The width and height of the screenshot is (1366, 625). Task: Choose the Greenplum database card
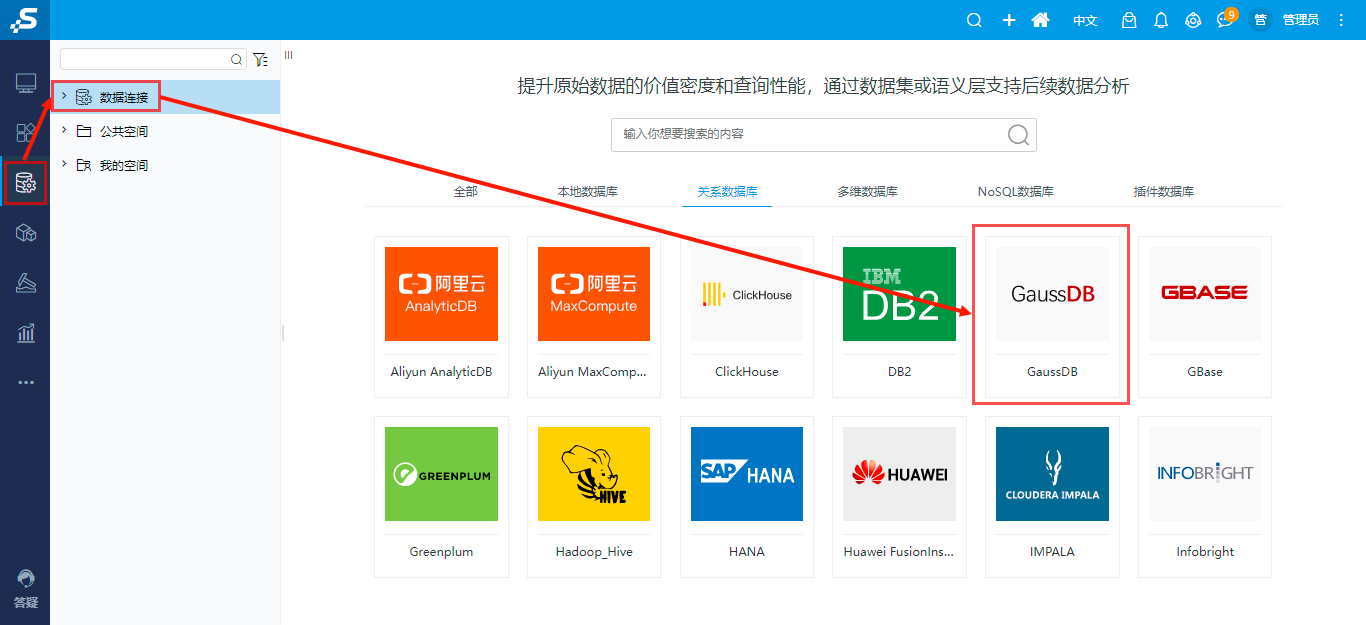[x=441, y=497]
